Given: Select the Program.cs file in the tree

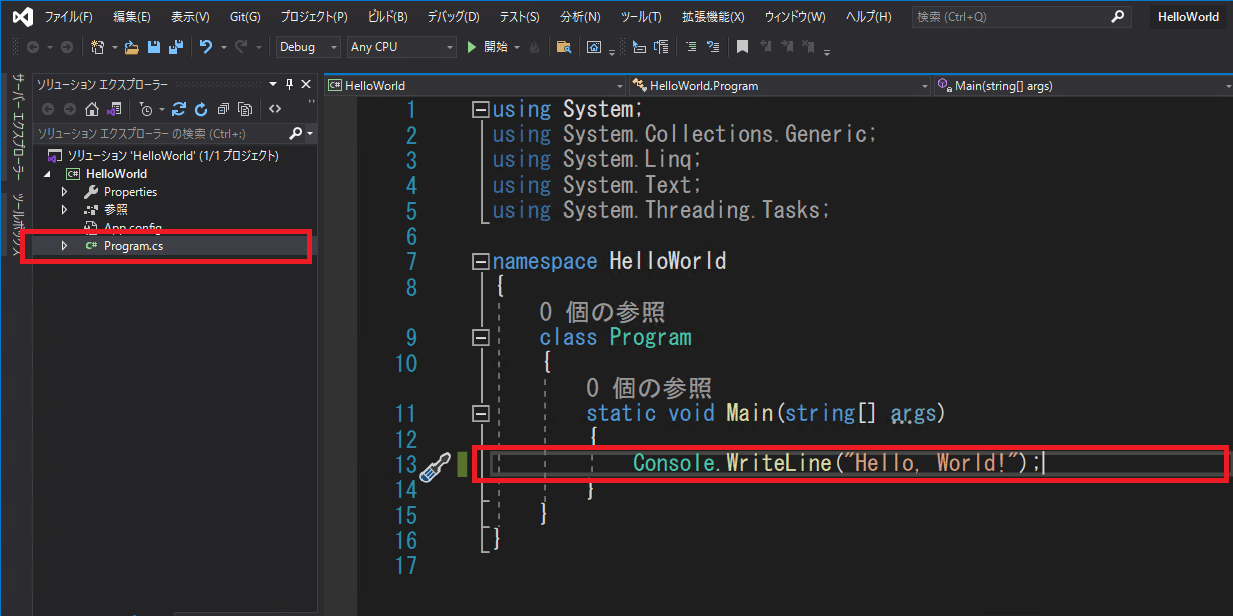Looking at the screenshot, I should point(133,246).
